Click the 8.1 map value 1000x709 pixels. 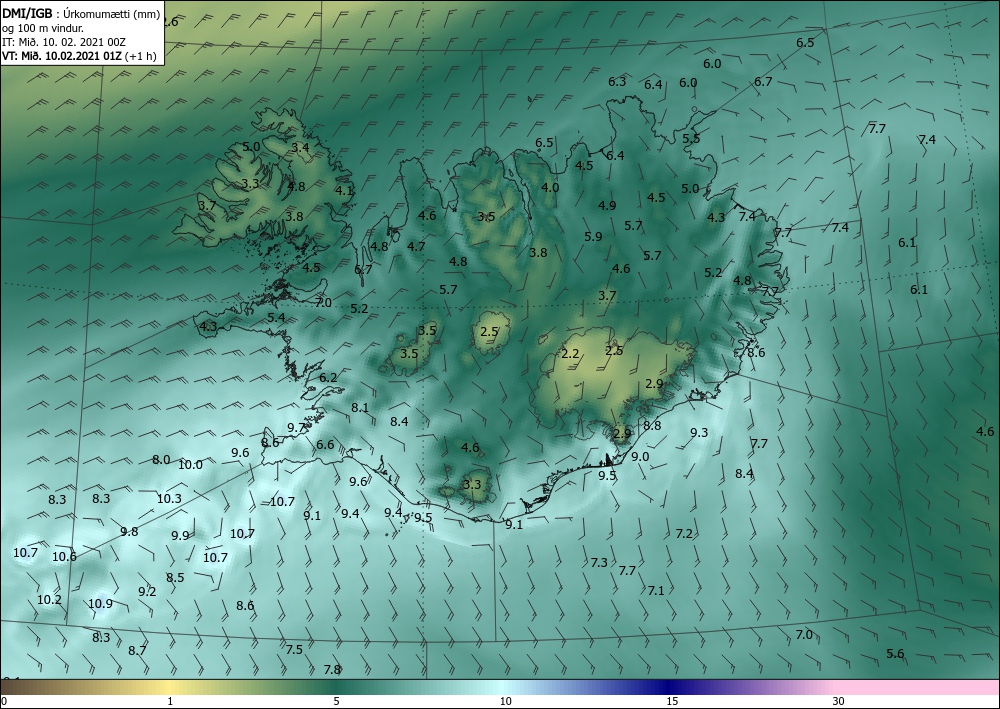[x=360, y=407]
